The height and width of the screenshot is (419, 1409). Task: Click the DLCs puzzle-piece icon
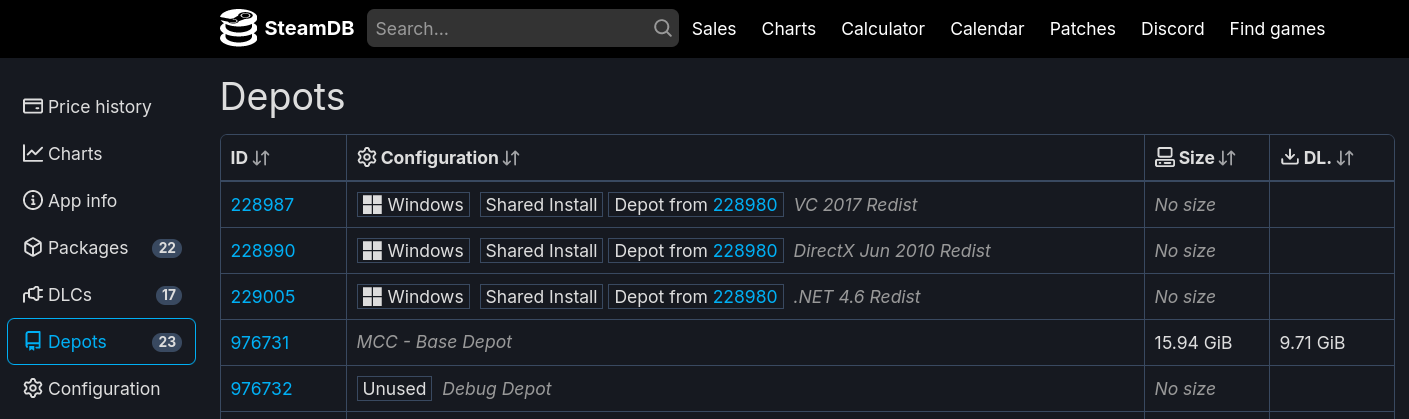point(32,294)
